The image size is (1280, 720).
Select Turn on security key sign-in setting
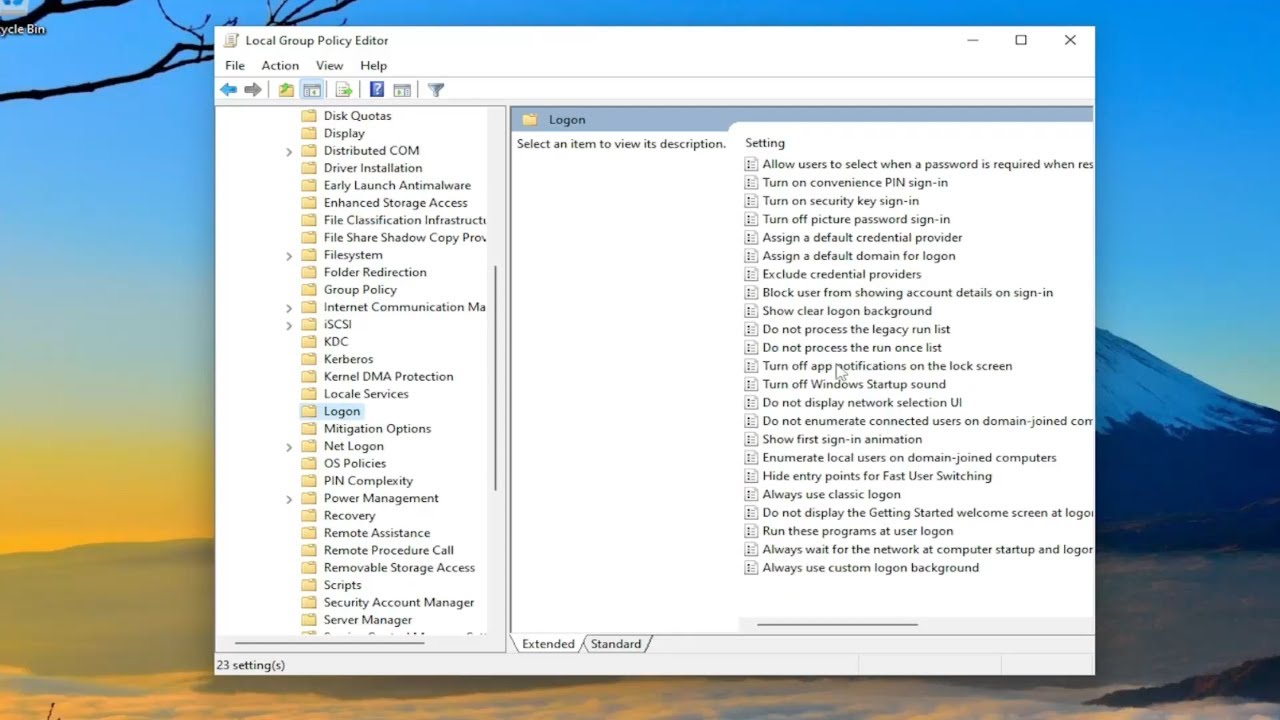point(840,201)
